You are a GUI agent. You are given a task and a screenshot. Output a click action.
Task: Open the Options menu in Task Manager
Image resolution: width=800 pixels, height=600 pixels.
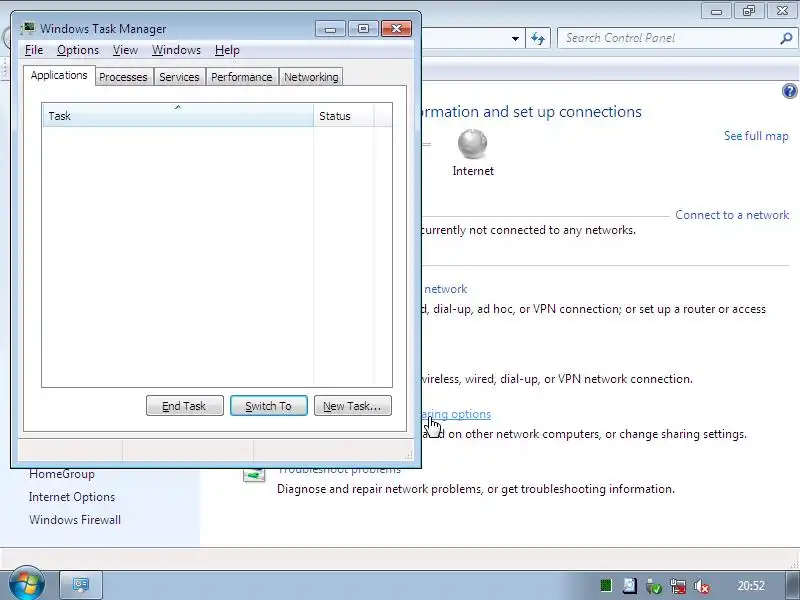[x=78, y=50]
